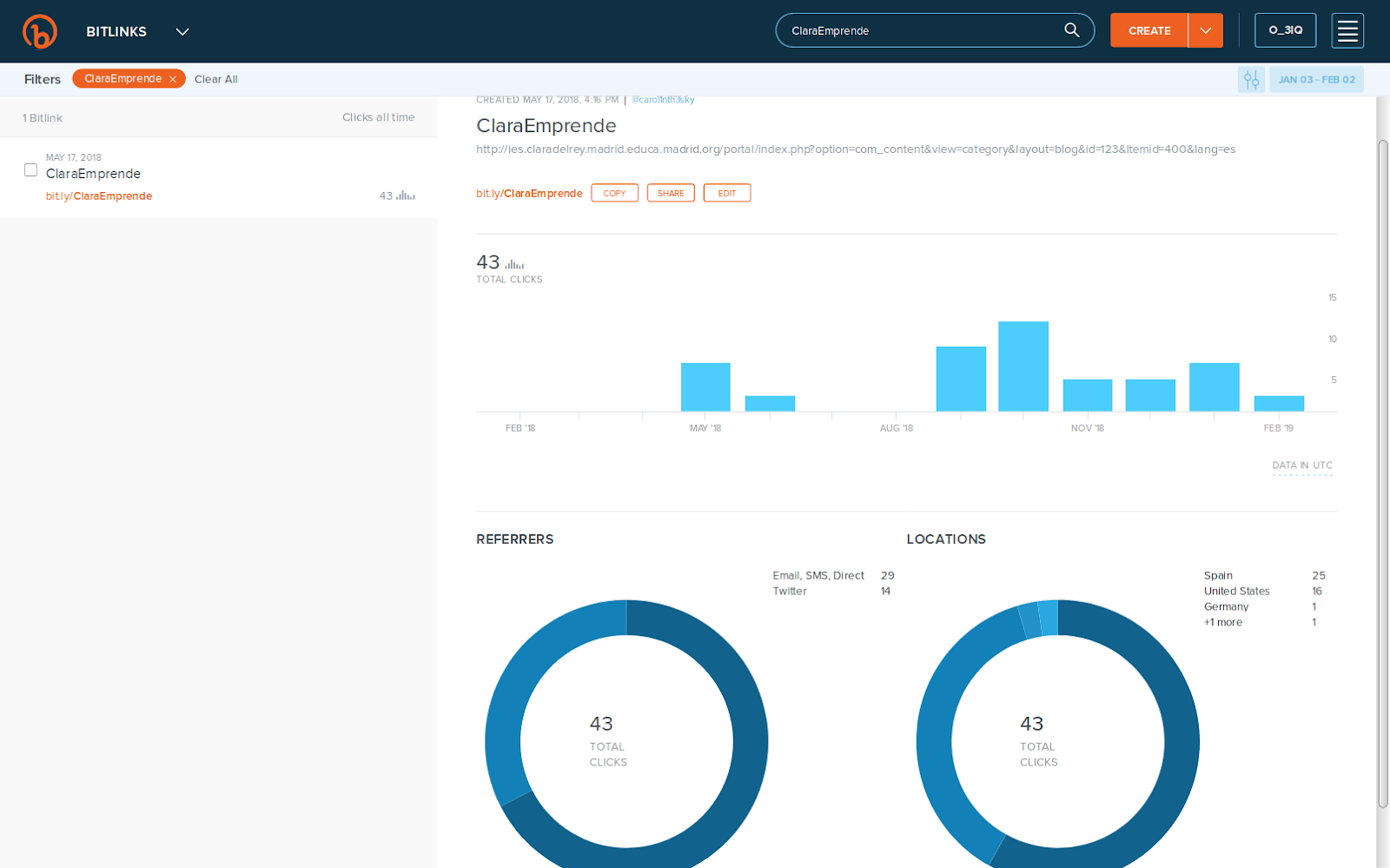Viewport: 1390px width, 868px height.
Task: Open the long claradelrey destination URL
Action: (x=856, y=149)
